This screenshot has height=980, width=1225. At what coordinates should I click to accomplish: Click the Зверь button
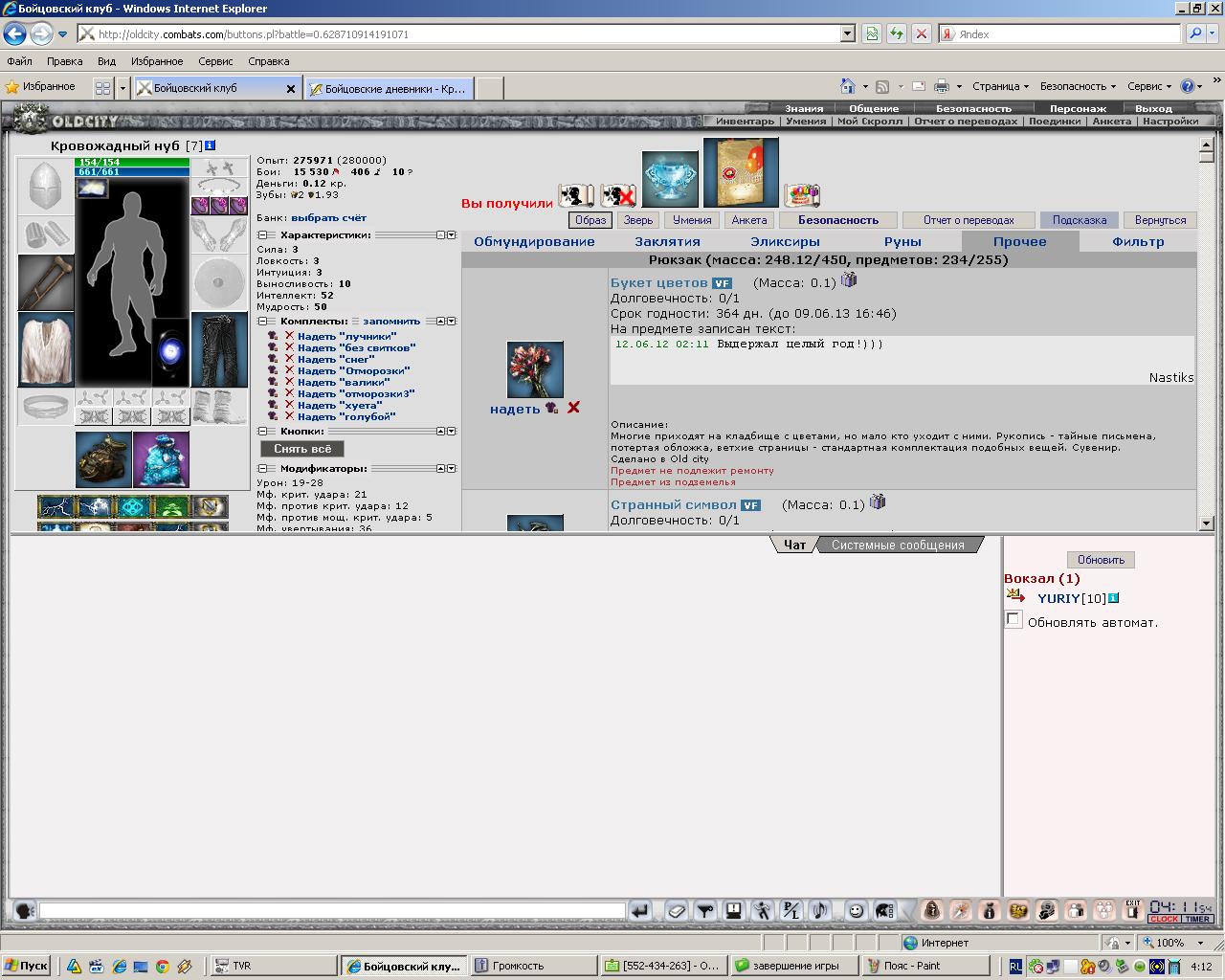pos(638,220)
